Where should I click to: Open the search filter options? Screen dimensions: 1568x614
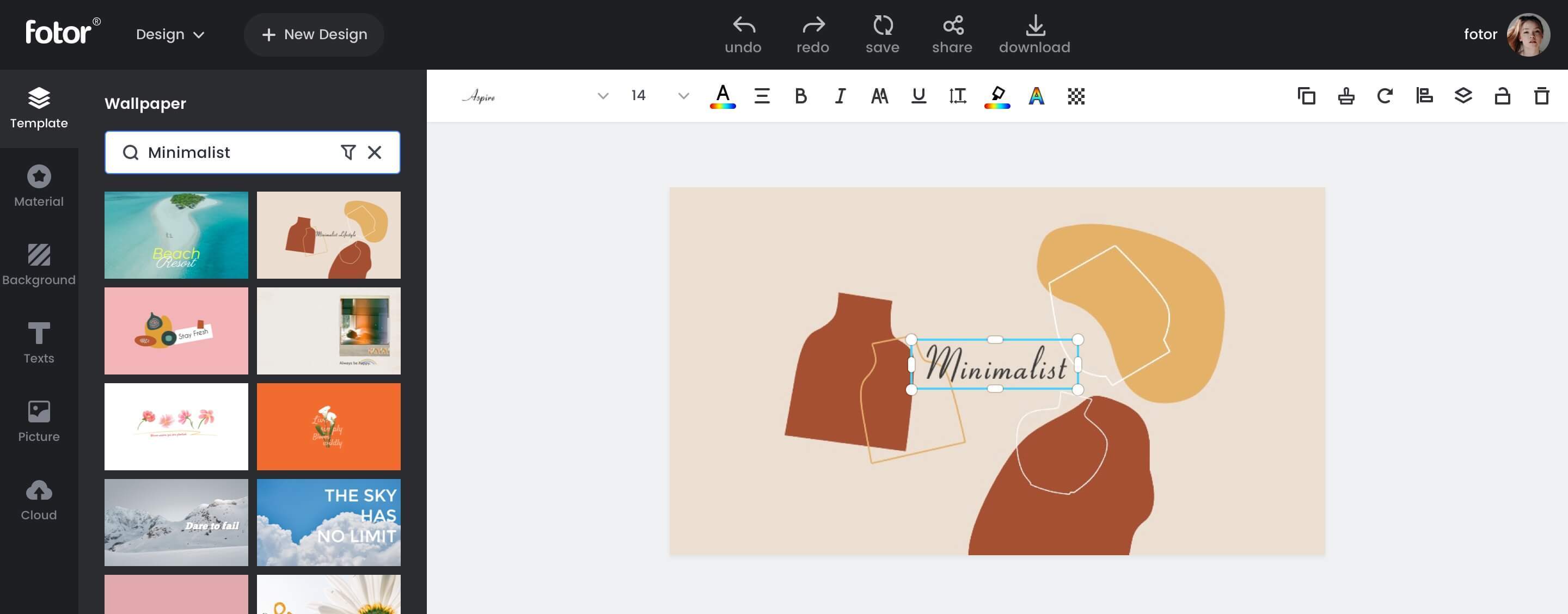(347, 152)
